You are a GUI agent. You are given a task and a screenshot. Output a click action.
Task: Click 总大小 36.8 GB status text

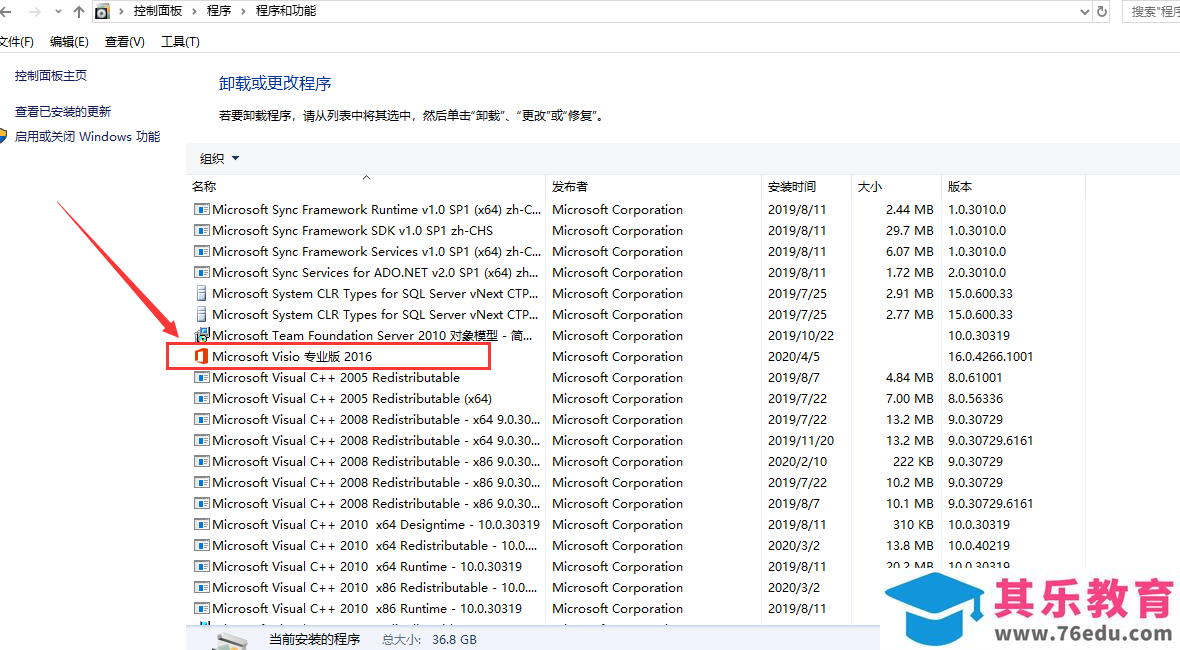pyautogui.click(x=429, y=639)
